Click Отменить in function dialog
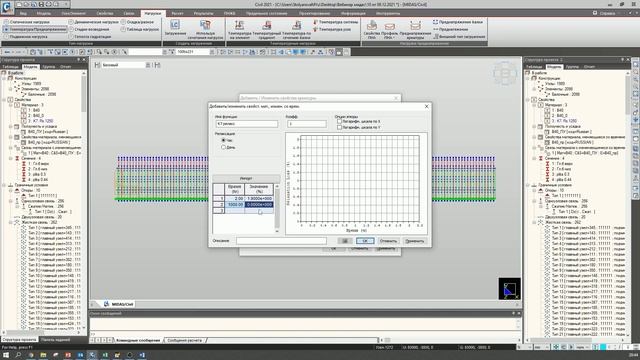640x360 pixels. point(388,241)
